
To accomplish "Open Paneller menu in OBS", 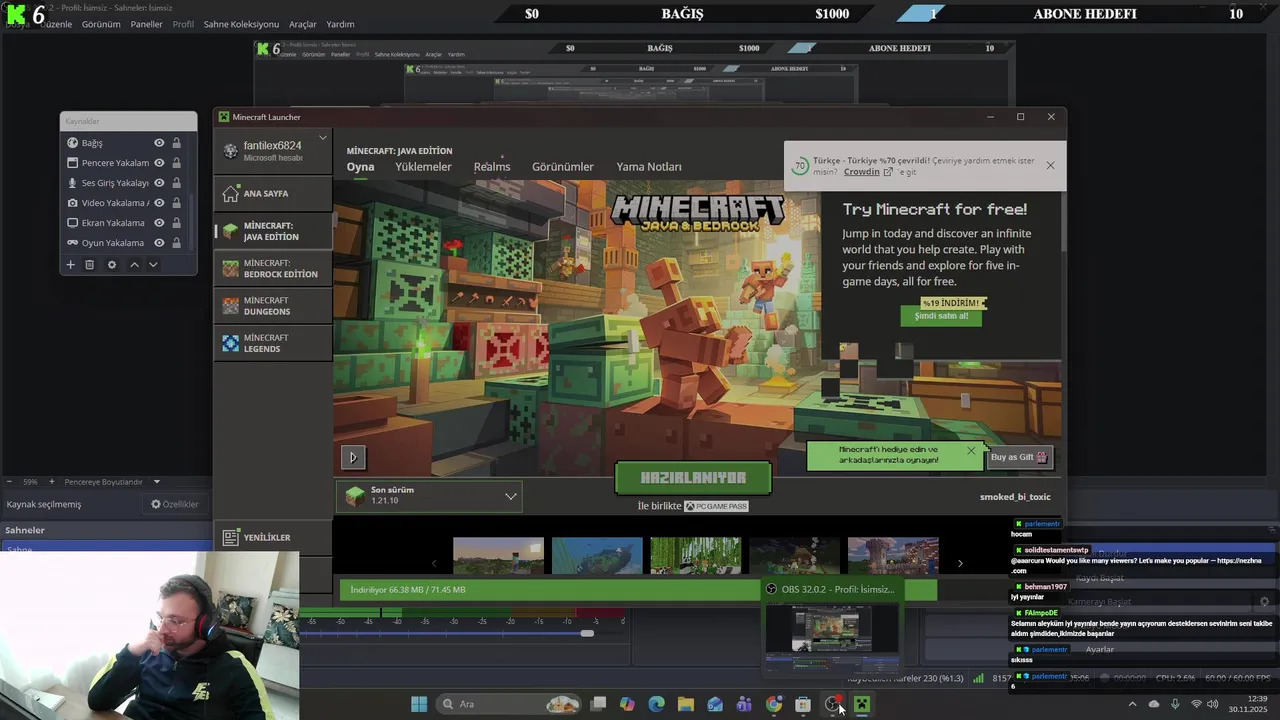I will click(146, 24).
